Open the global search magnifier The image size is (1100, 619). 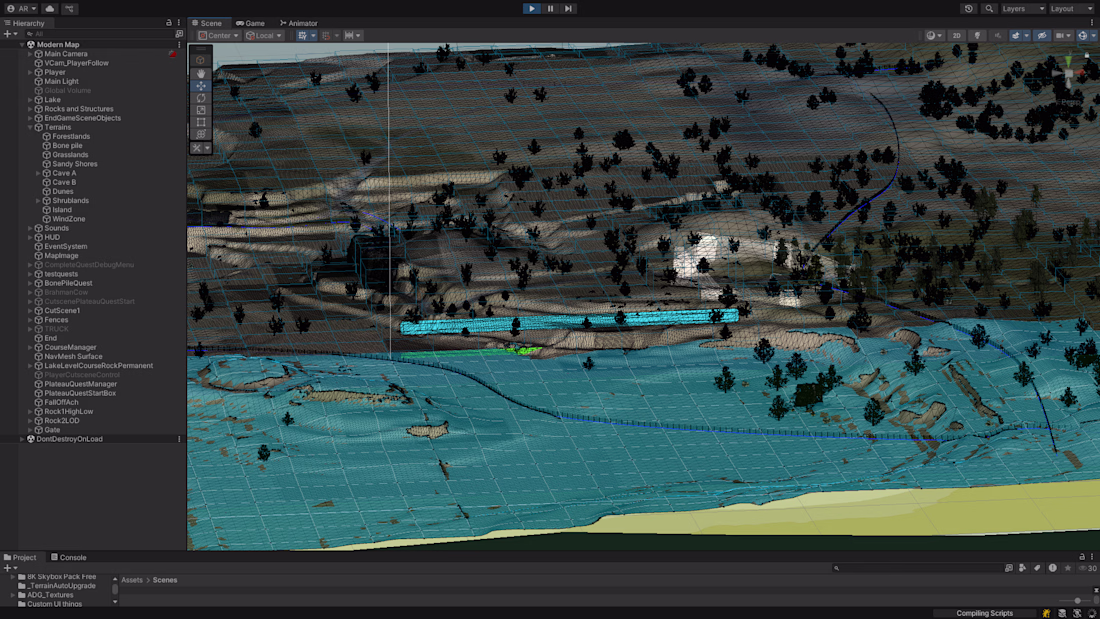click(989, 8)
